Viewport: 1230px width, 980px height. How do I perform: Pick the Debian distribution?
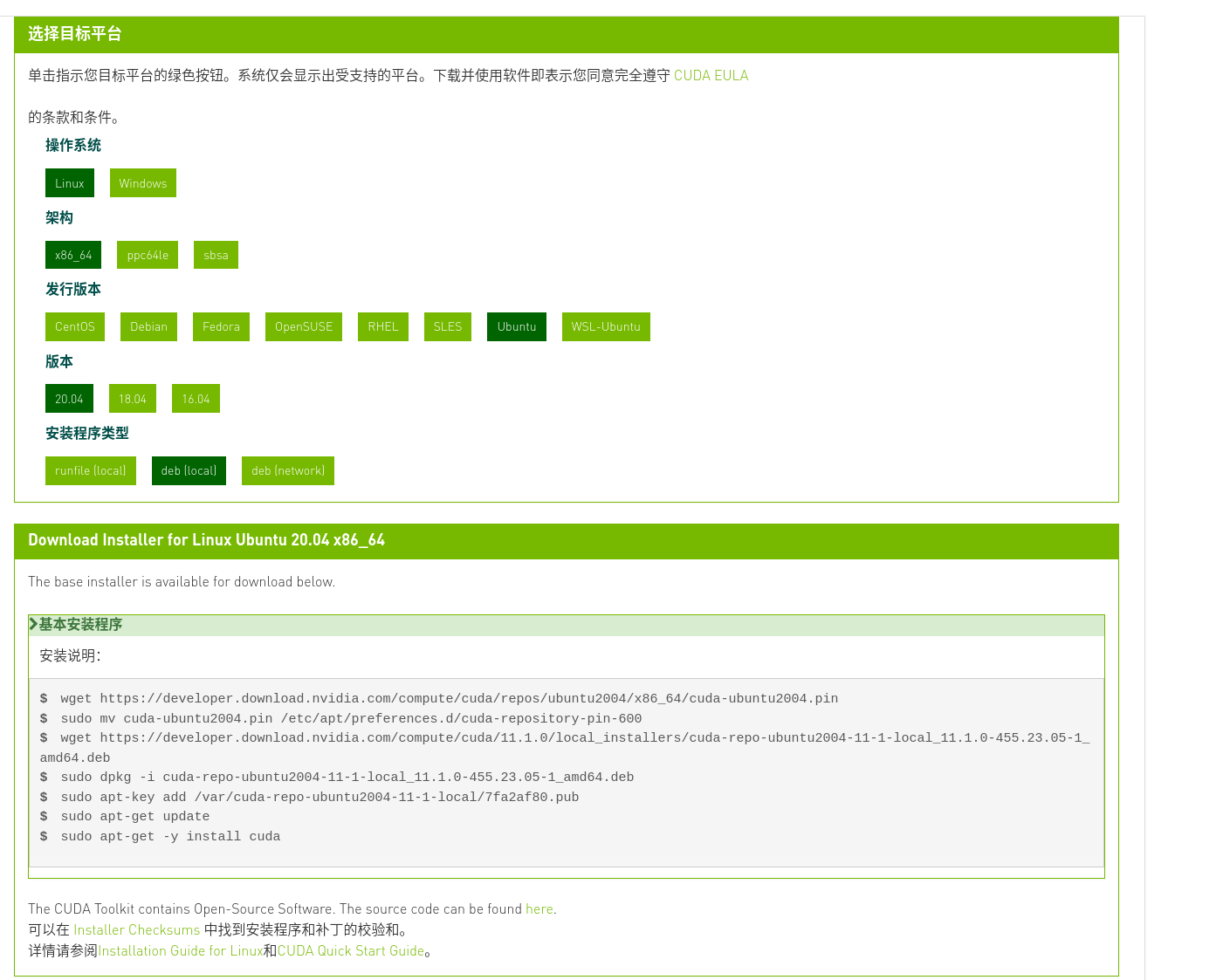point(148,326)
